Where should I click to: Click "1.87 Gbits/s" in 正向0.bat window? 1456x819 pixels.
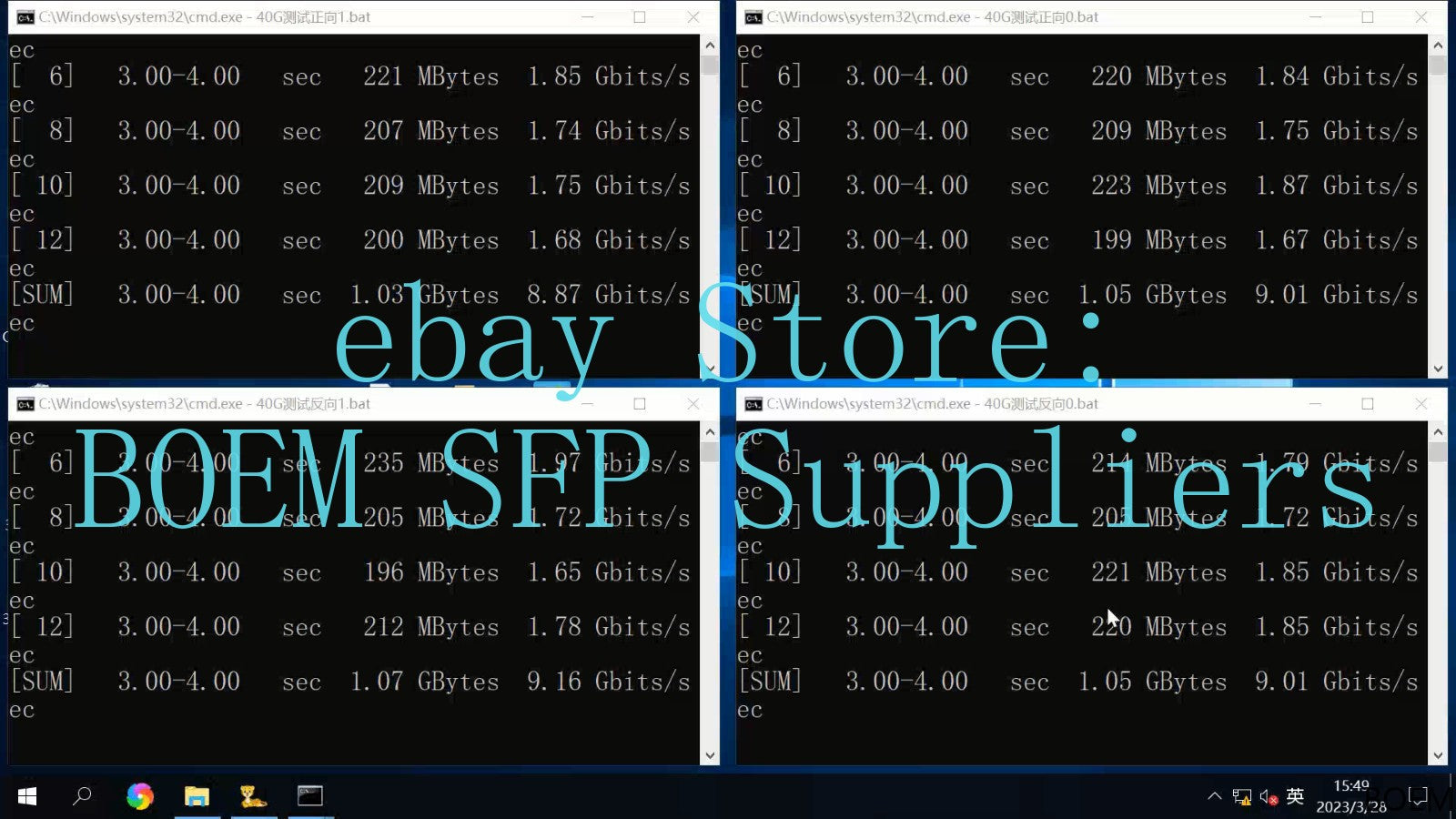coord(1337,186)
